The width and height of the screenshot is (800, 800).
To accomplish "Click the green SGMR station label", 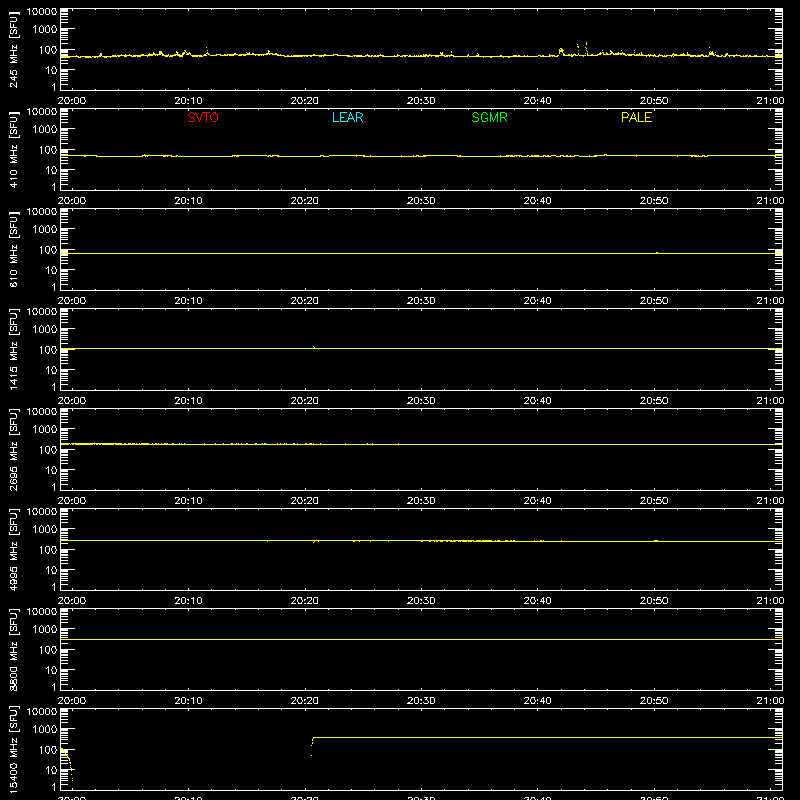I will coord(489,117).
